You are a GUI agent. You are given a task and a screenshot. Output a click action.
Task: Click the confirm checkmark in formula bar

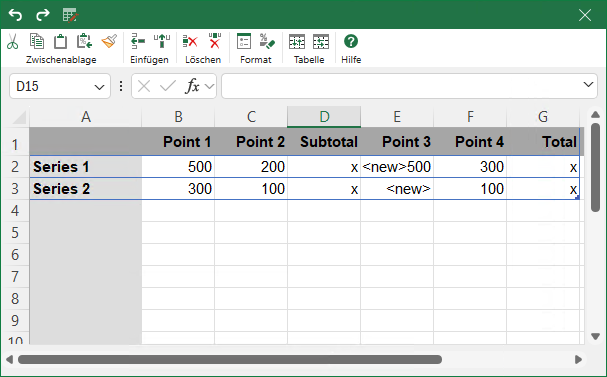(168, 86)
